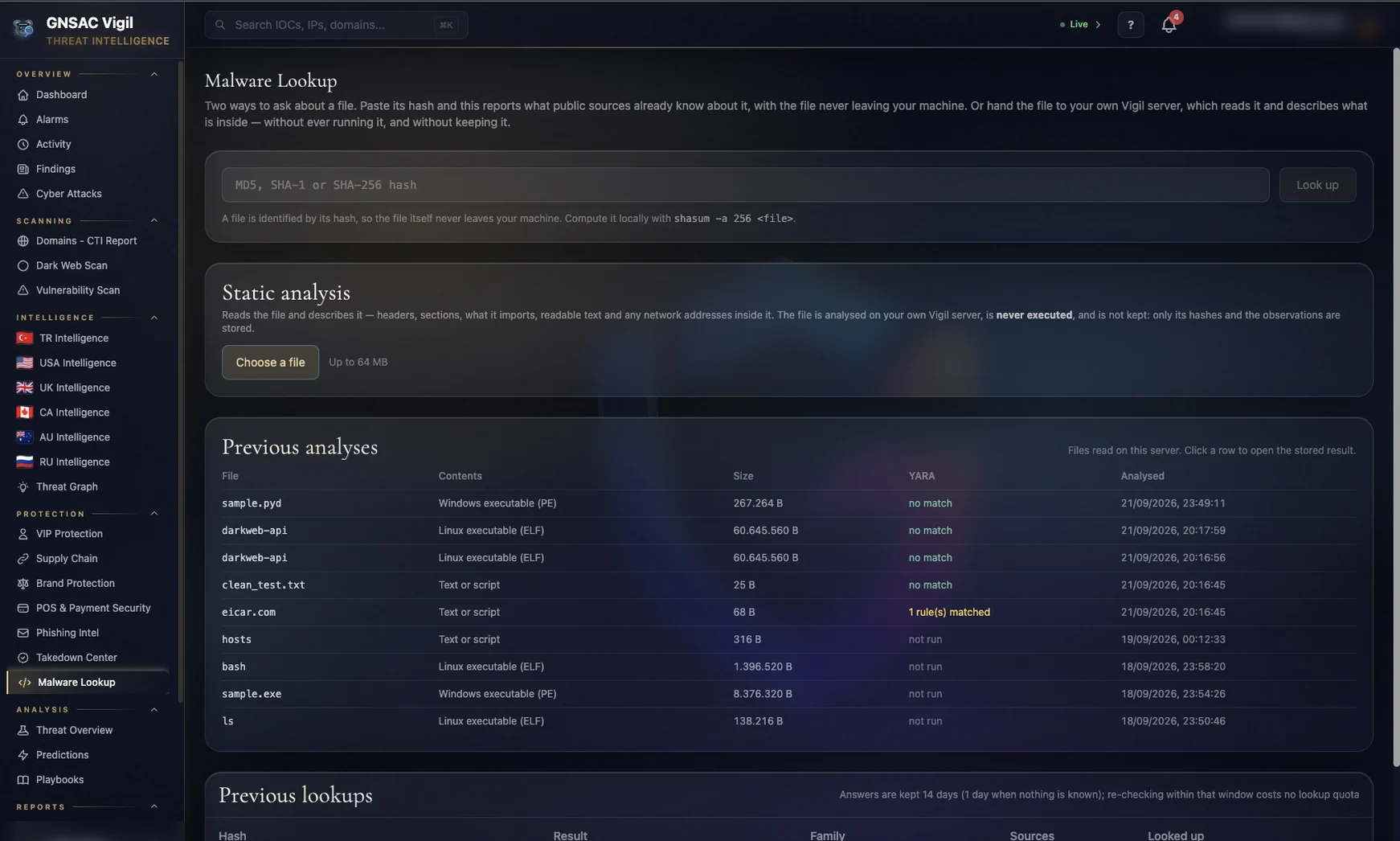Viewport: 1400px width, 841px height.
Task: Collapse the Intelligence sidebar section
Action: click(x=154, y=318)
